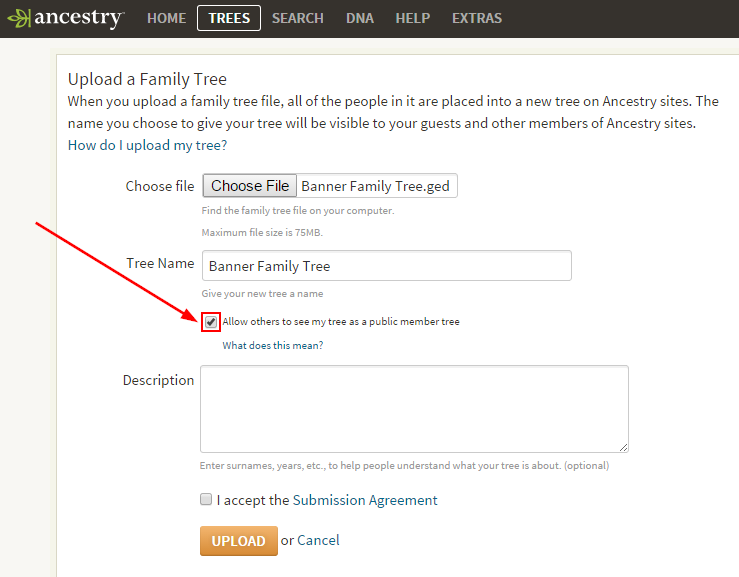Click the 'Allow others to see' label text
Image resolution: width=739 pixels, height=577 pixels.
tap(341, 321)
